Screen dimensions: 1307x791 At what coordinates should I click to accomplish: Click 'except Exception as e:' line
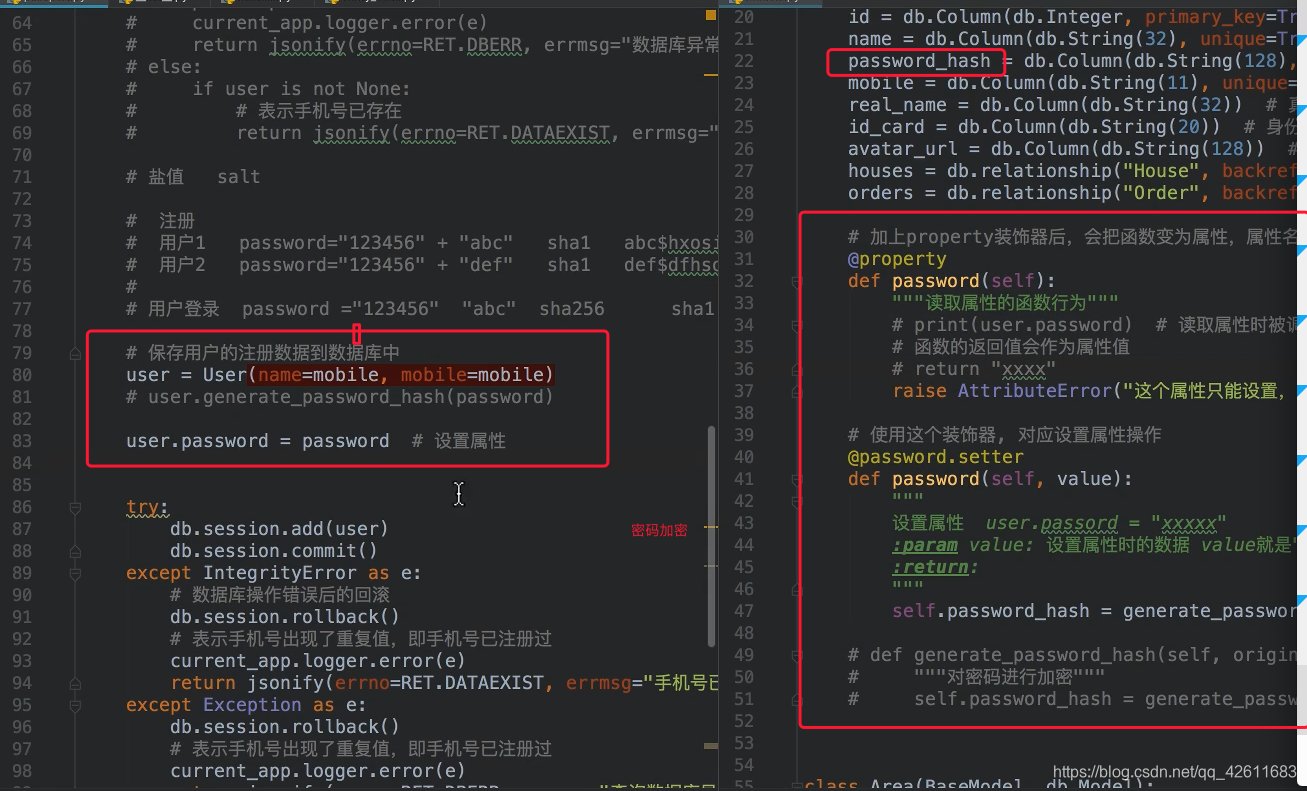(x=246, y=705)
